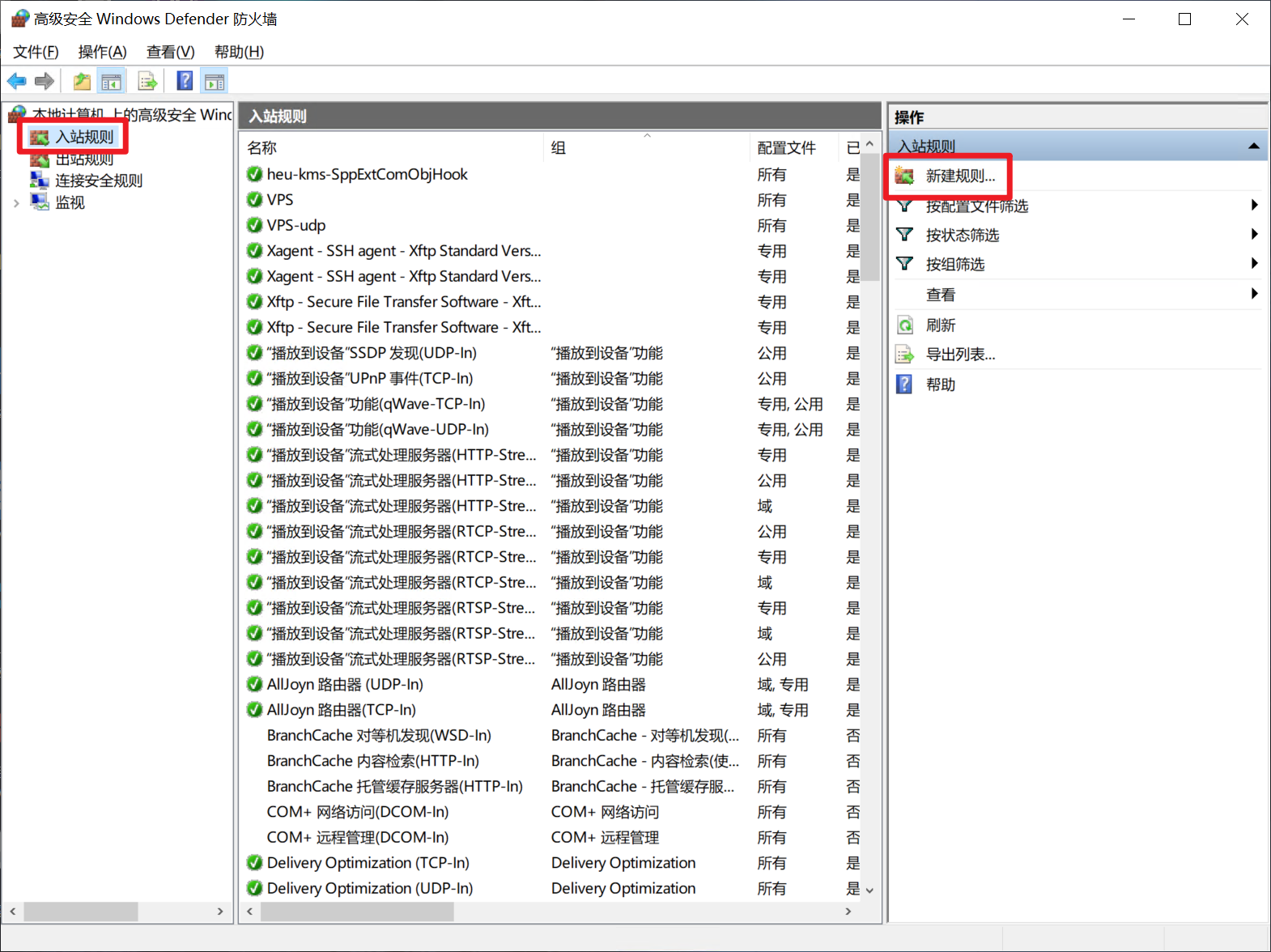Click the forward arrow in the toolbar

tap(45, 81)
